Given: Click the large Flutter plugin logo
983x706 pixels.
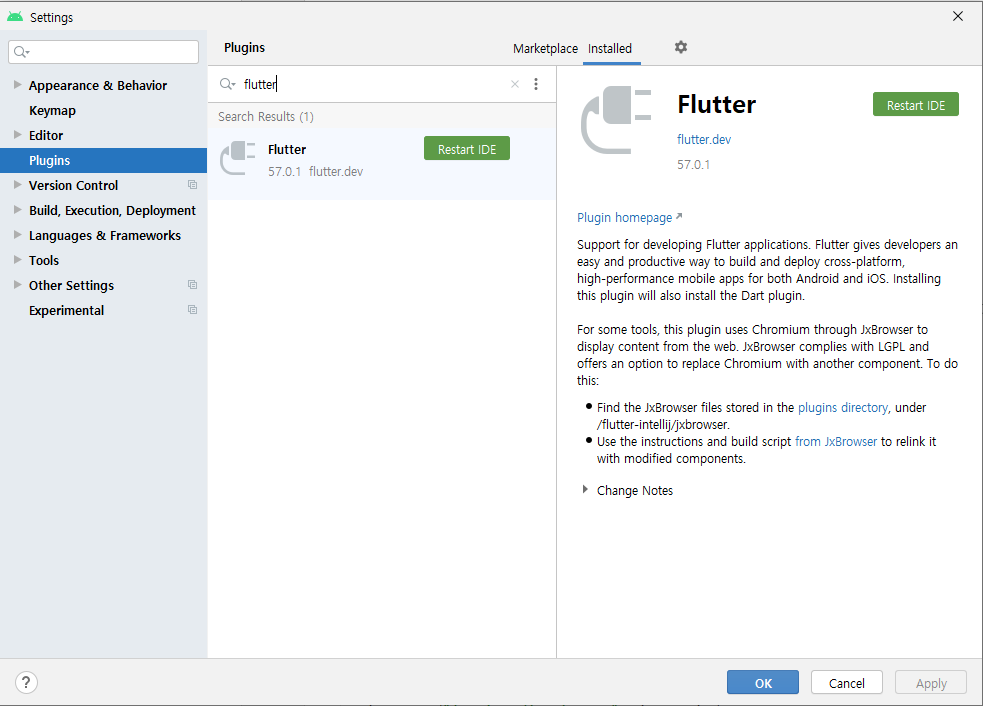Looking at the screenshot, I should click(616, 120).
